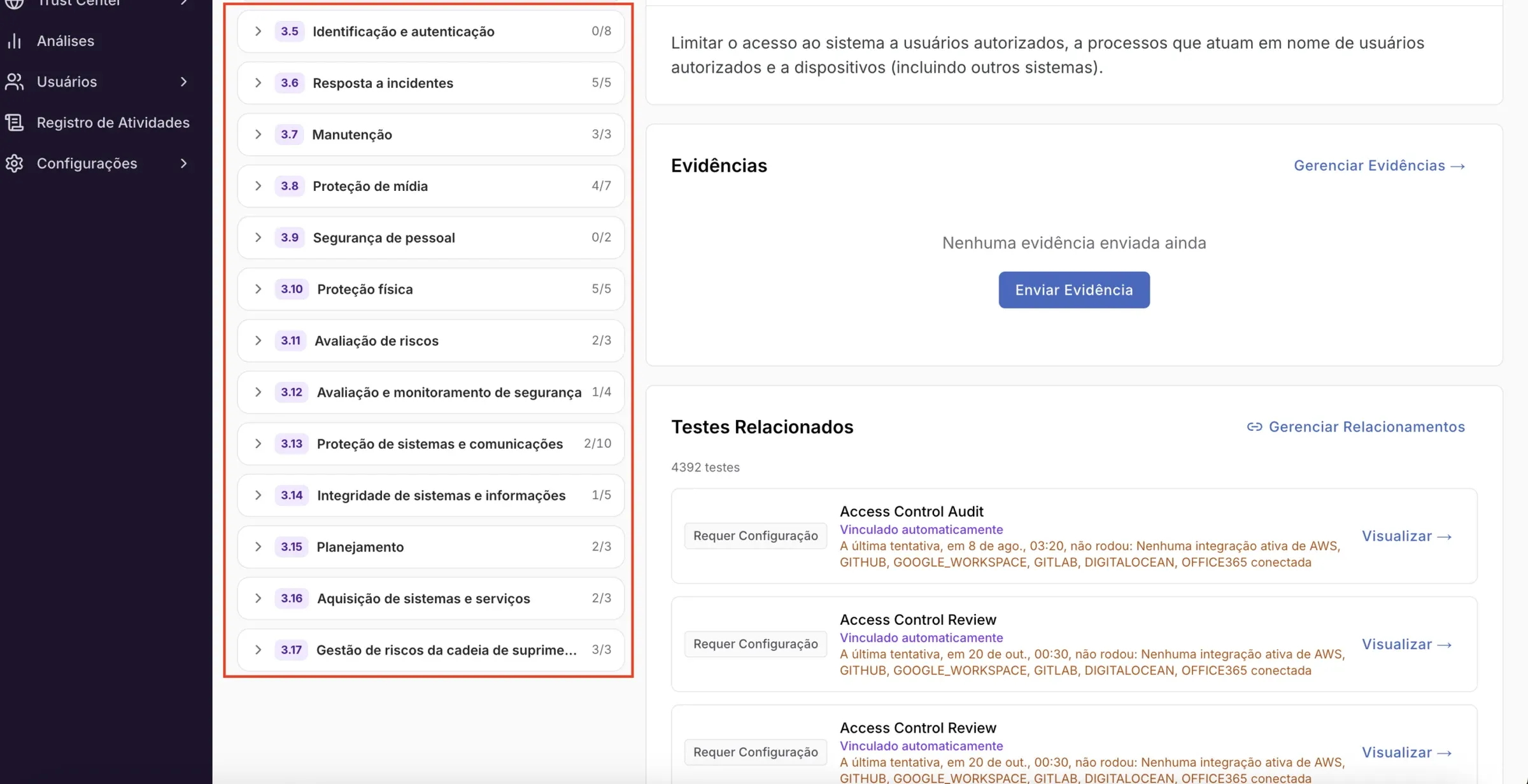Click the Testes Relacionados heading

point(762,426)
